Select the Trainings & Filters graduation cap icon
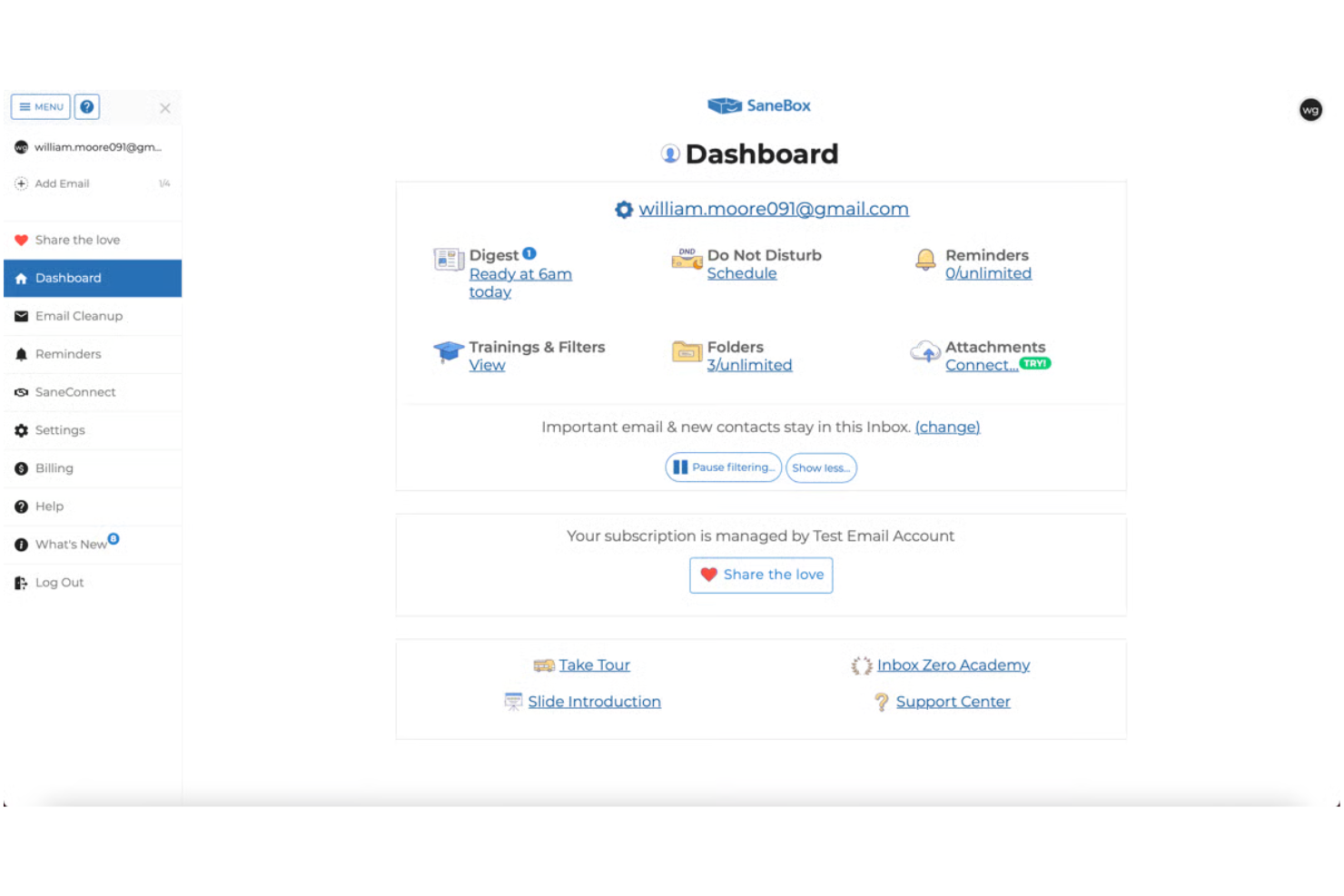Viewport: 1344px width, 896px height. (449, 352)
